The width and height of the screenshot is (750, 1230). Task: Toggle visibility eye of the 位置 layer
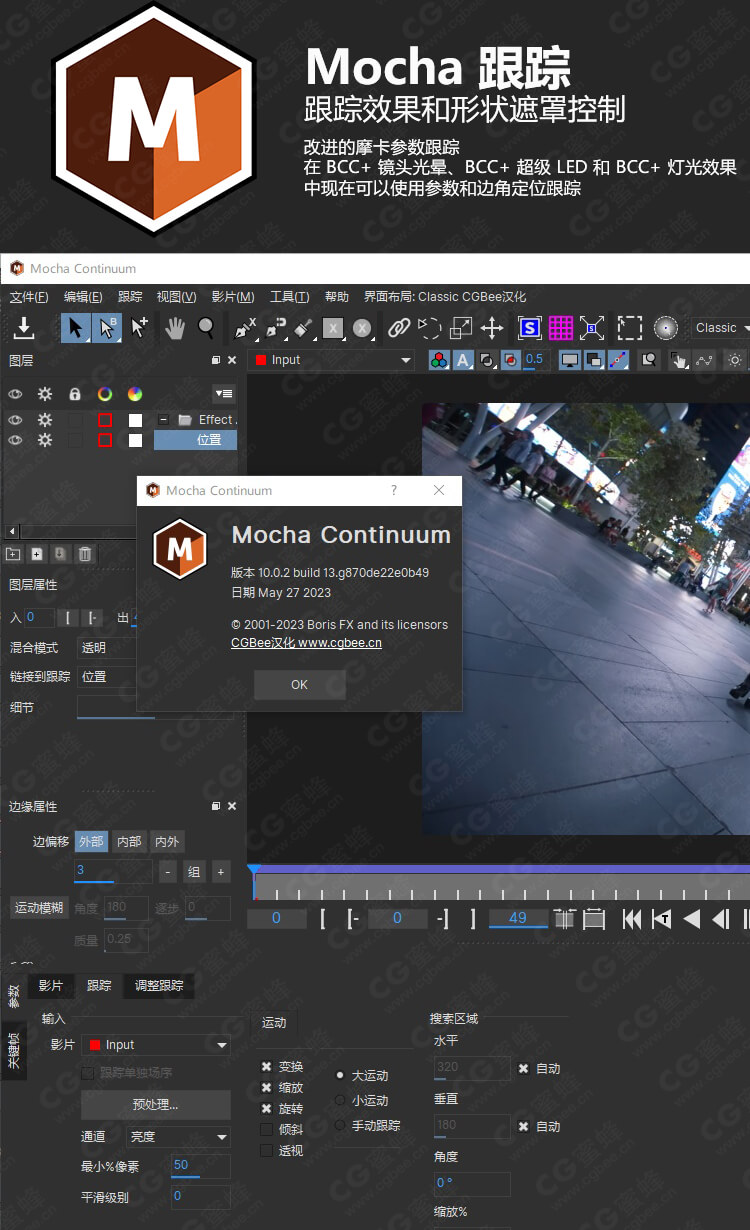(15, 440)
